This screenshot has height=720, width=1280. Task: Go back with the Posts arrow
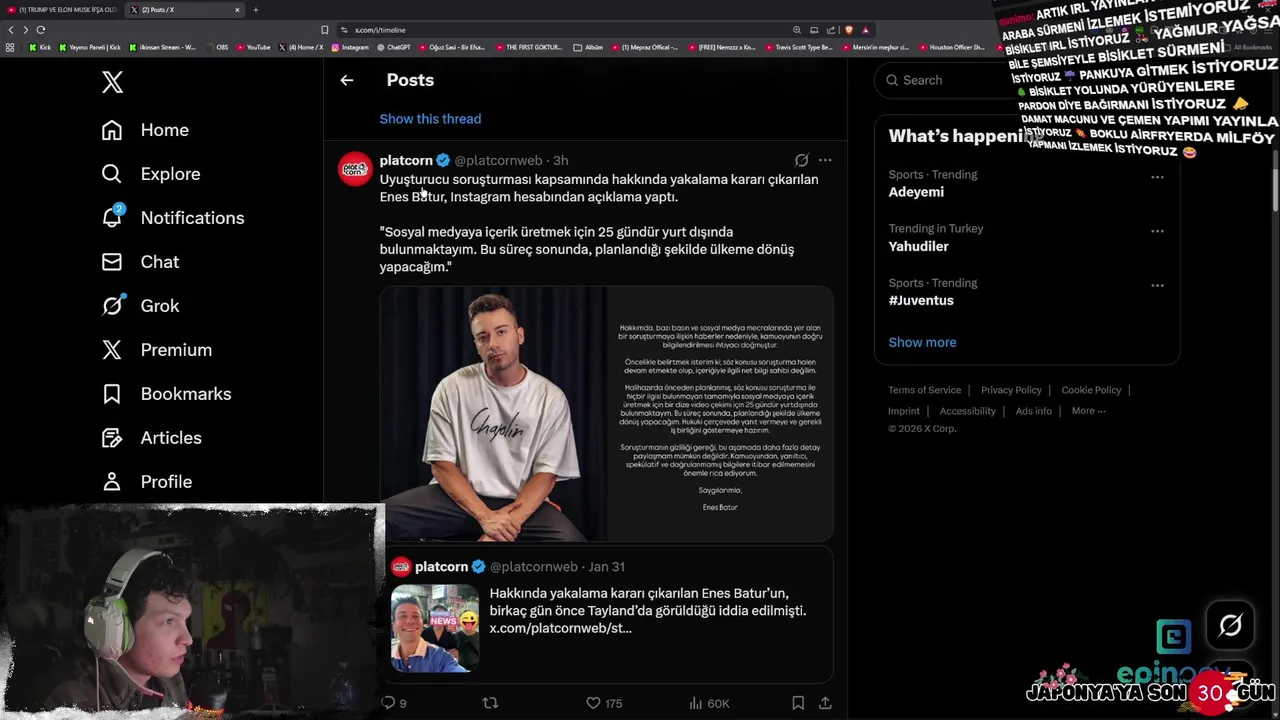346,80
